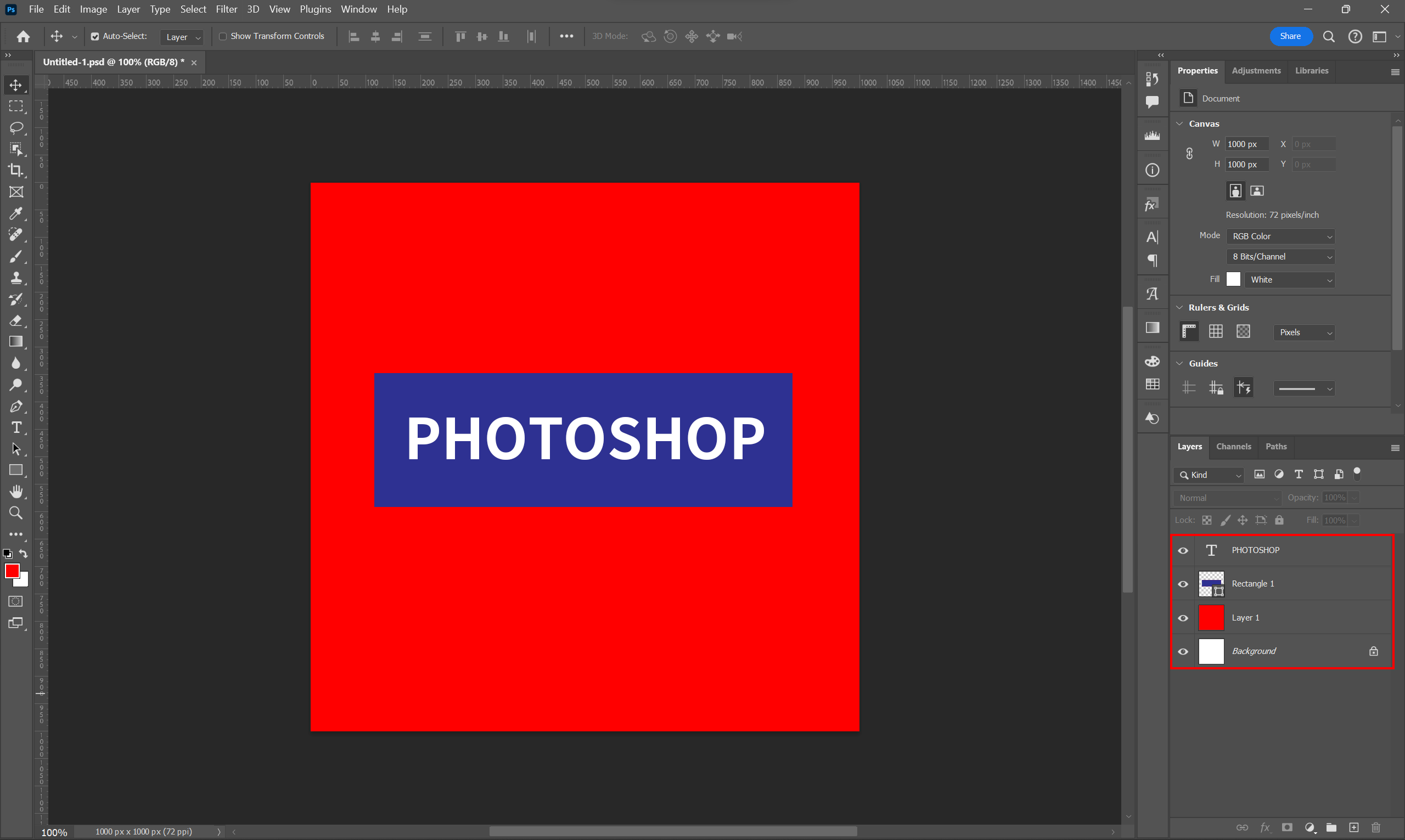Collapse the Rulers & Grids section

1179,307
